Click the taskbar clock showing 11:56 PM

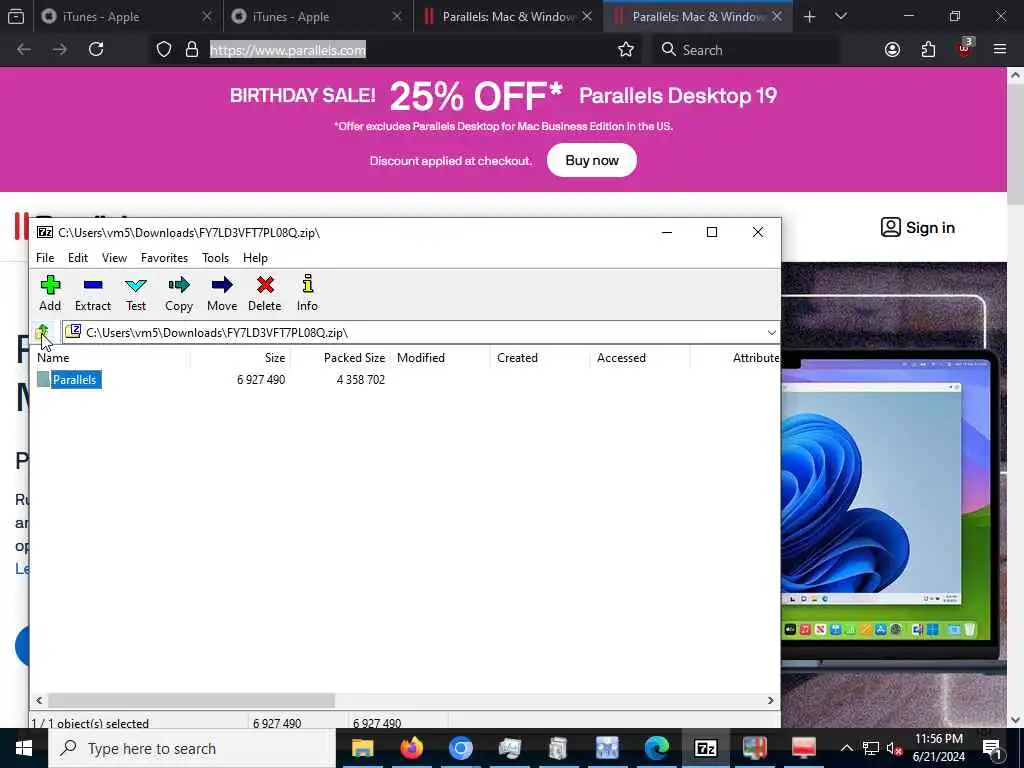(938, 748)
